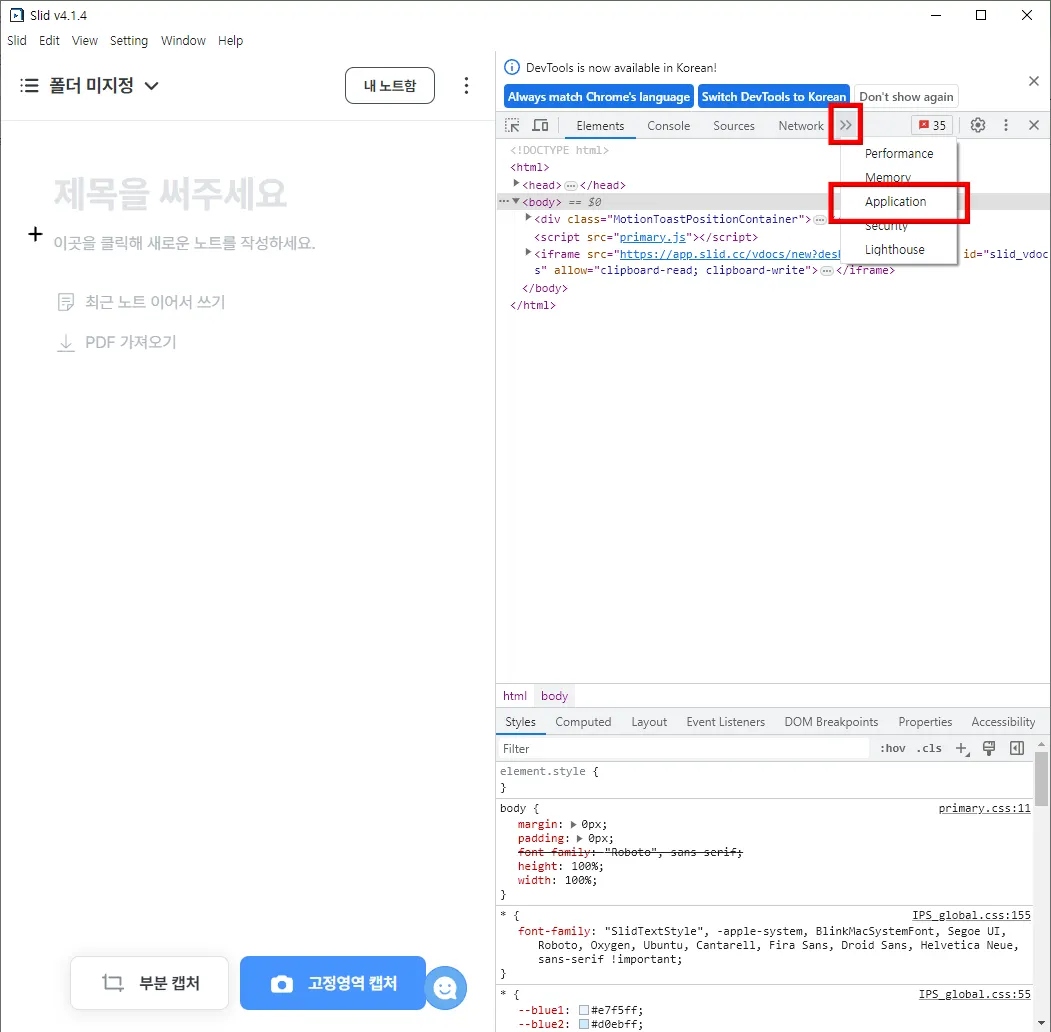This screenshot has height=1032, width=1051.
Task: Click the new style rule plus icon
Action: tap(962, 749)
